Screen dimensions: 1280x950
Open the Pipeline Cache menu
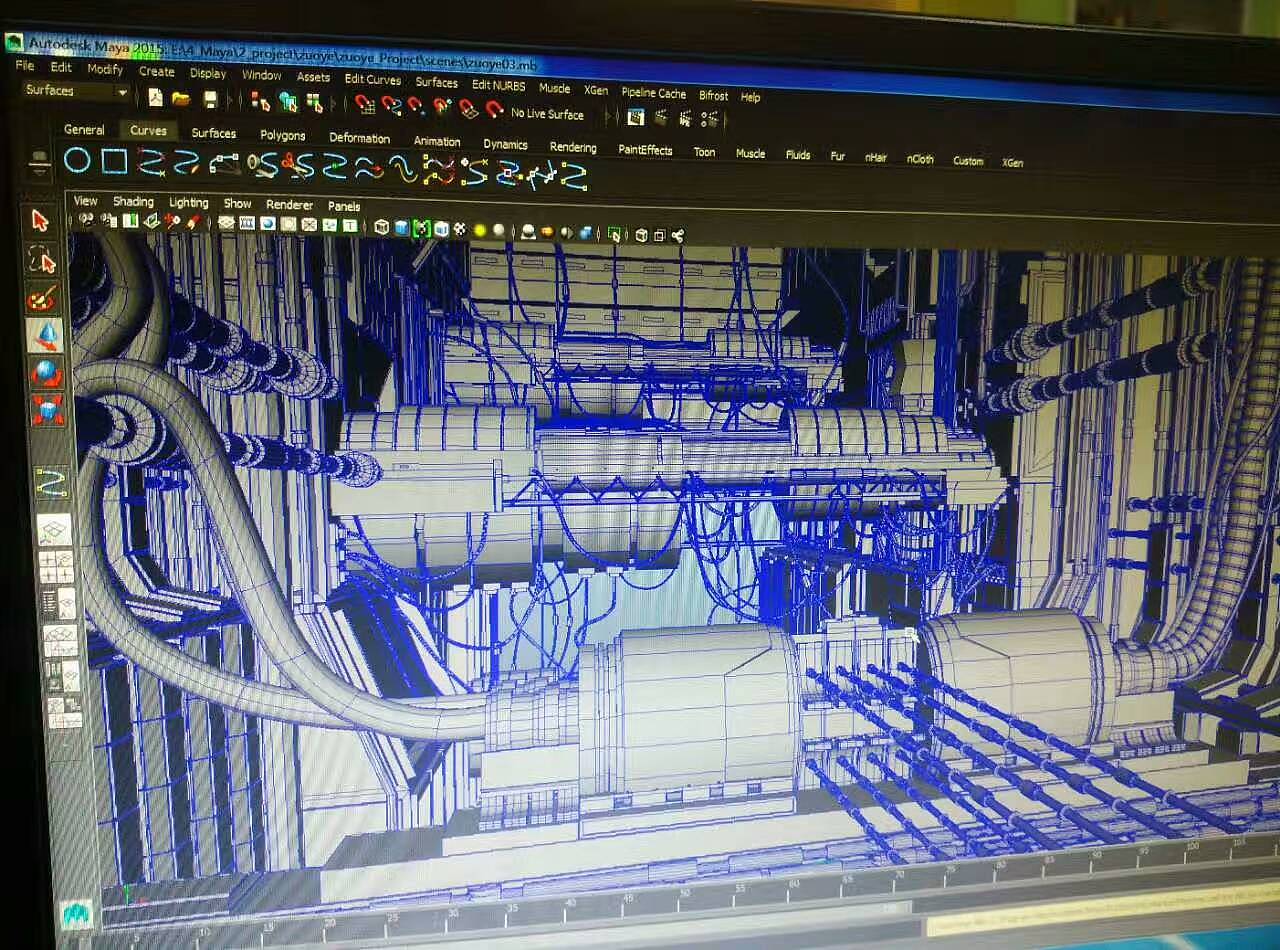point(654,93)
